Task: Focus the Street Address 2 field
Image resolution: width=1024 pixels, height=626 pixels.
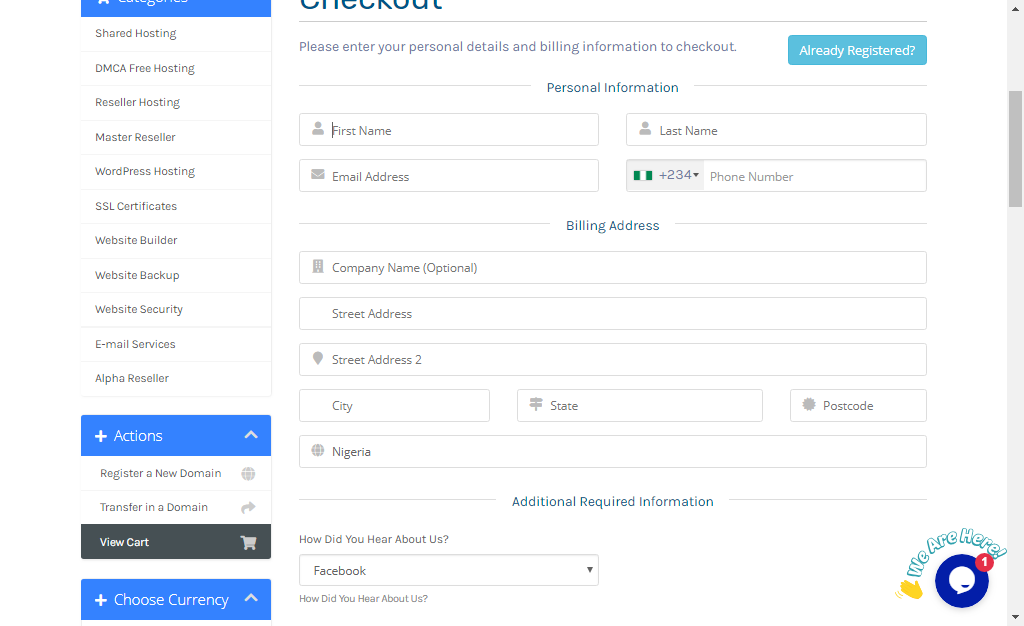Action: coord(613,360)
